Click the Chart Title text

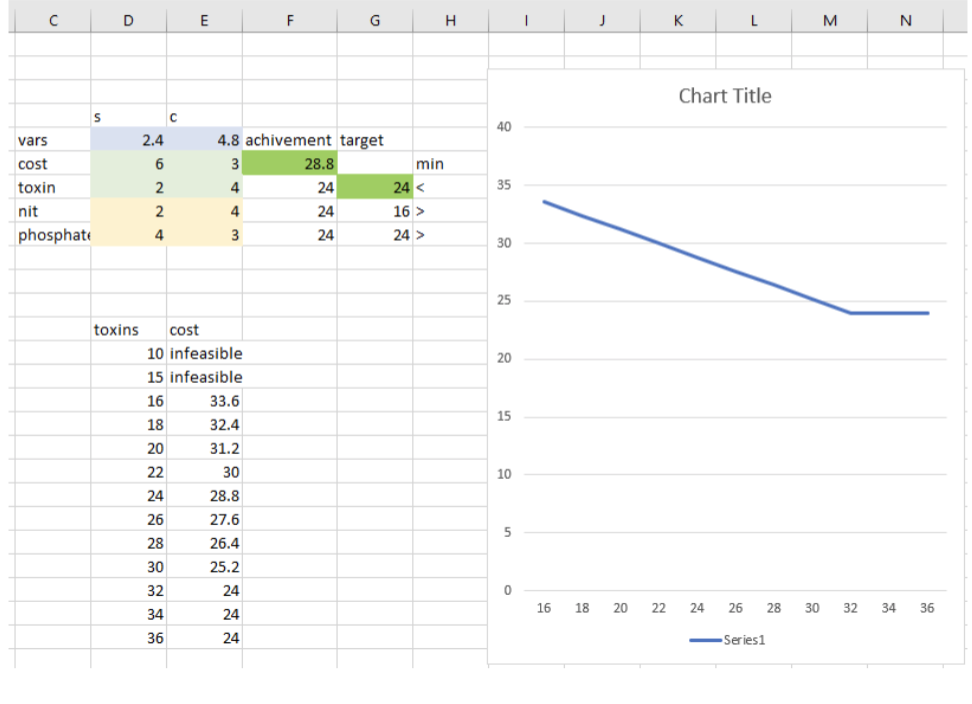(725, 96)
